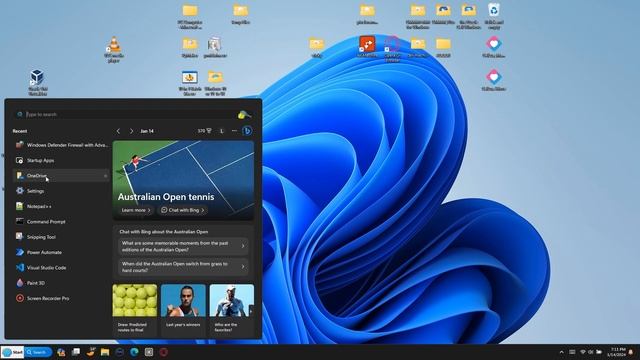
Task: Open Task View from the taskbar
Action: (x=76, y=352)
